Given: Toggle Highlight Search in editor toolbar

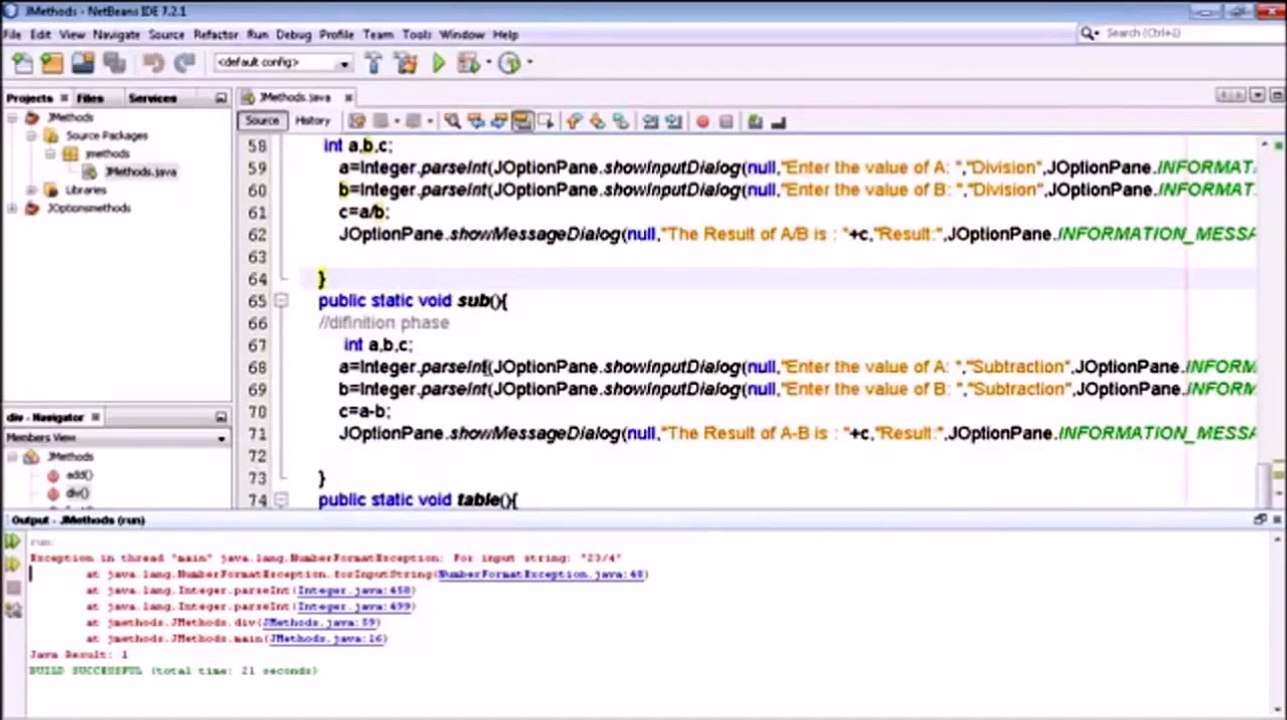Looking at the screenshot, I should [x=522, y=121].
